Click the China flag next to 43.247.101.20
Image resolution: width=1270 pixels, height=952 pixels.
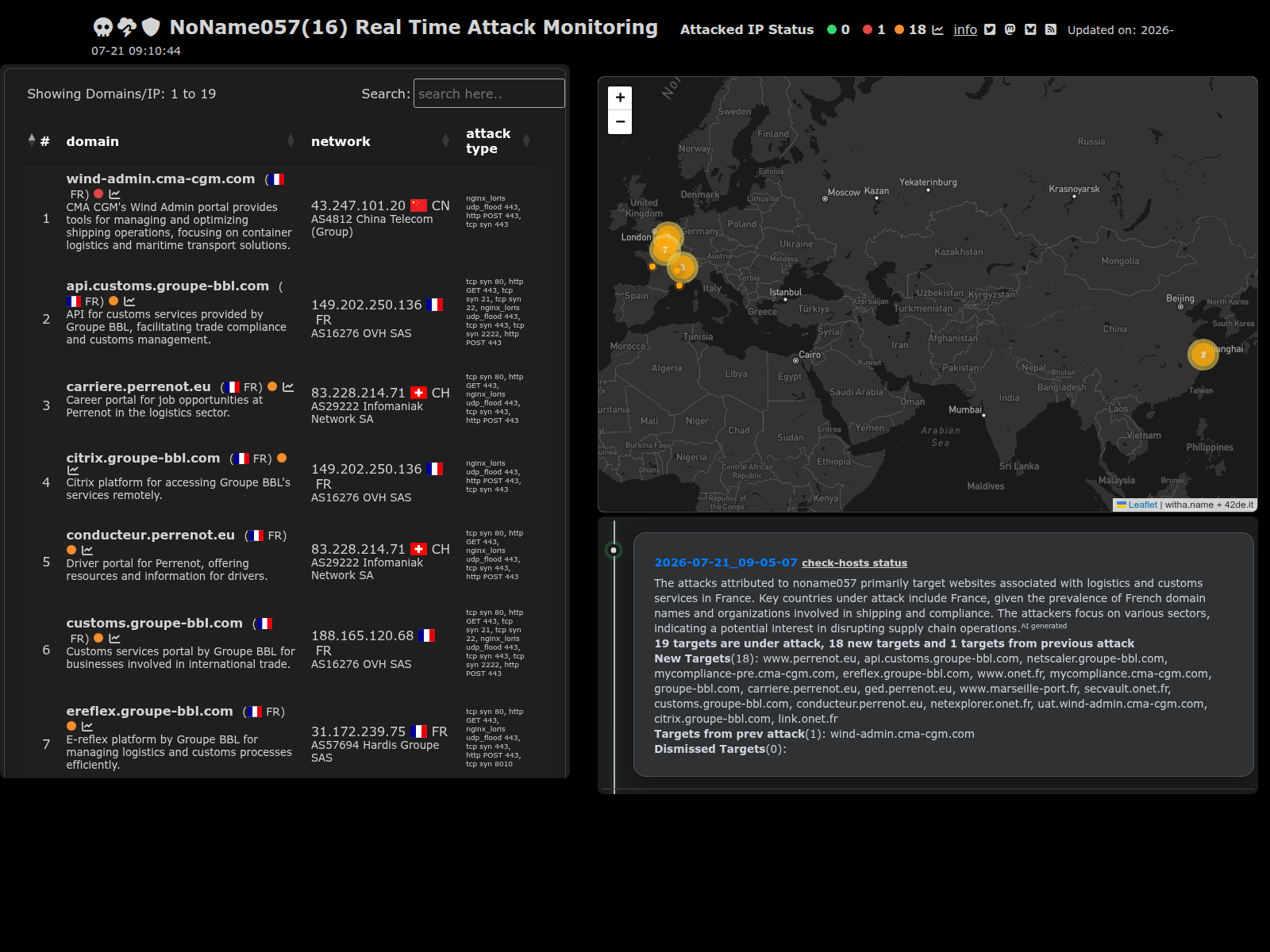pyautogui.click(x=419, y=205)
